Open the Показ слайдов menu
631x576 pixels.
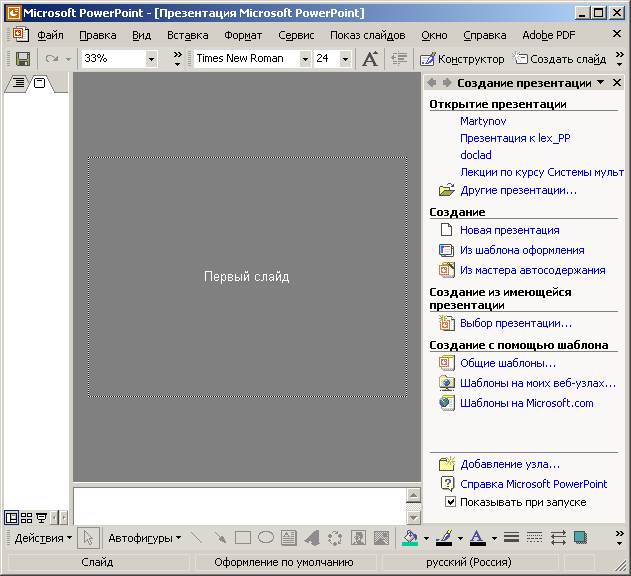(x=367, y=35)
